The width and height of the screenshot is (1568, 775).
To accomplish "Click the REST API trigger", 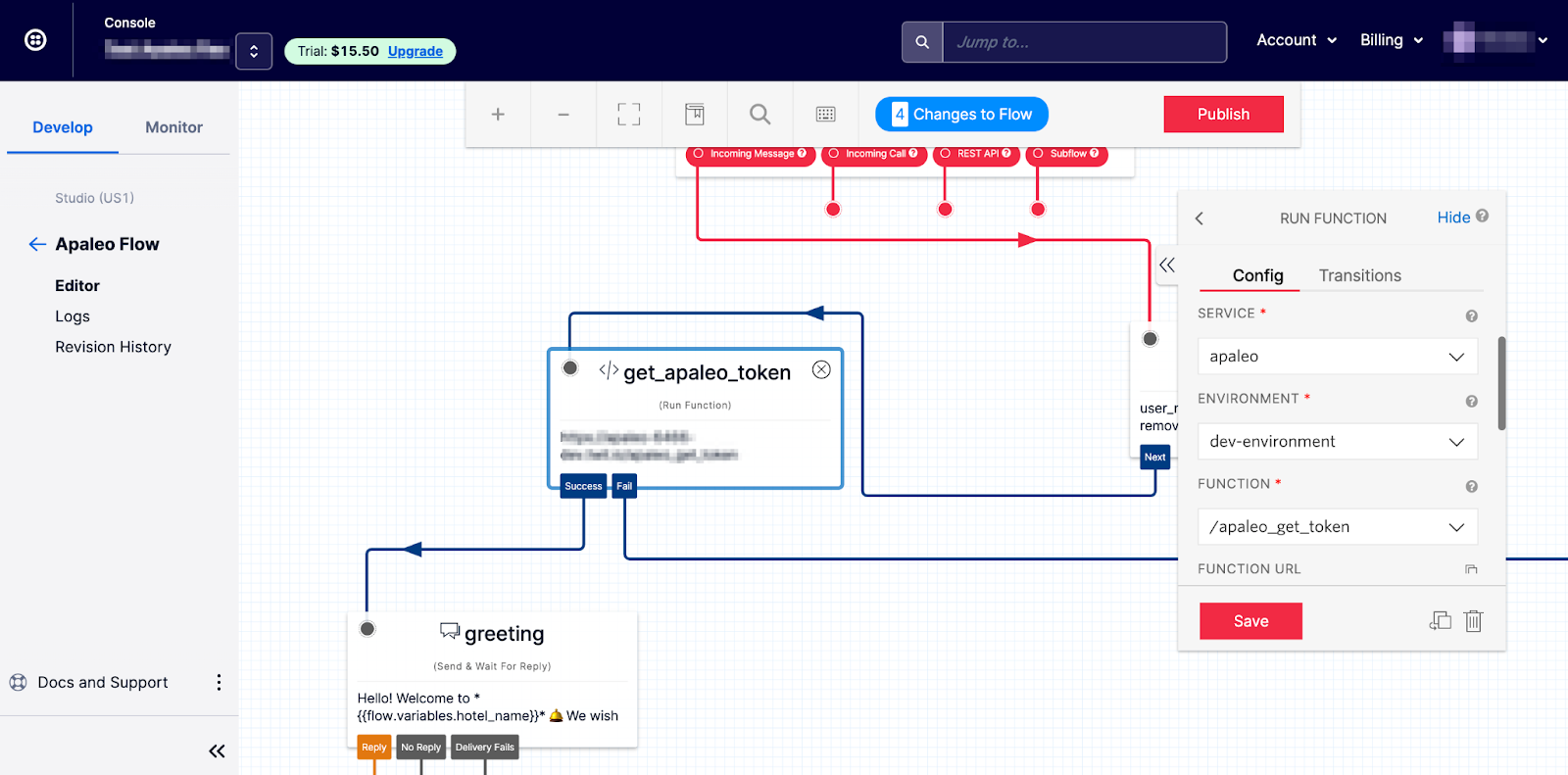I will [976, 154].
